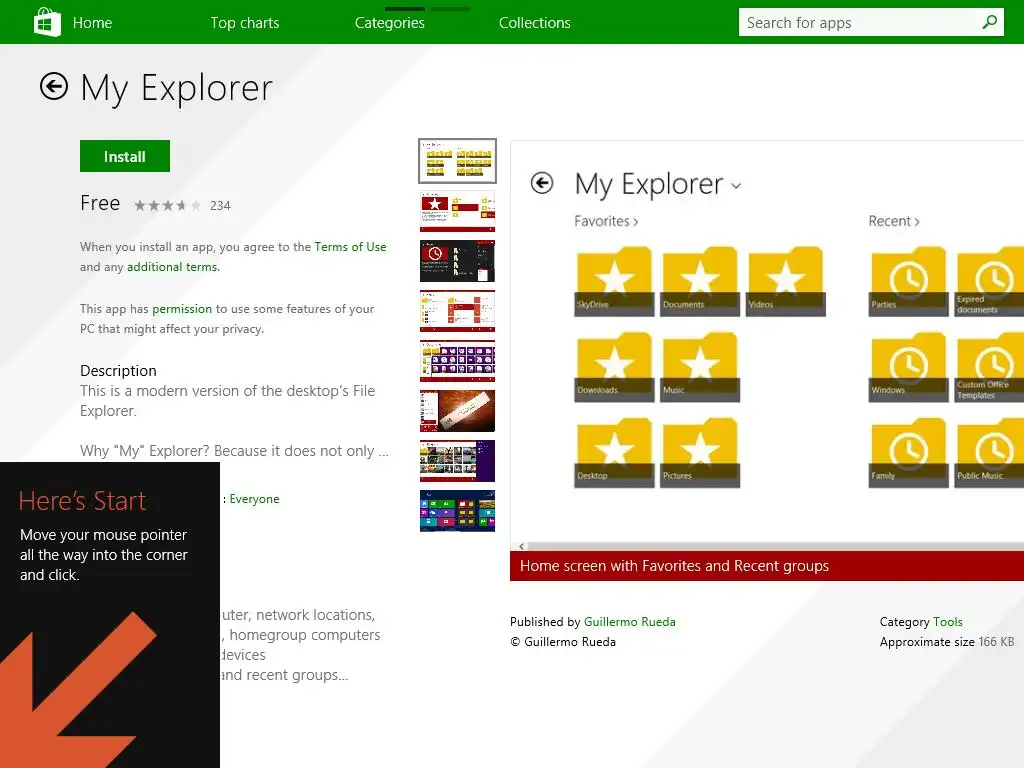Click the Approximate size 166 KB text
Image resolution: width=1024 pixels, height=768 pixels.
(947, 642)
